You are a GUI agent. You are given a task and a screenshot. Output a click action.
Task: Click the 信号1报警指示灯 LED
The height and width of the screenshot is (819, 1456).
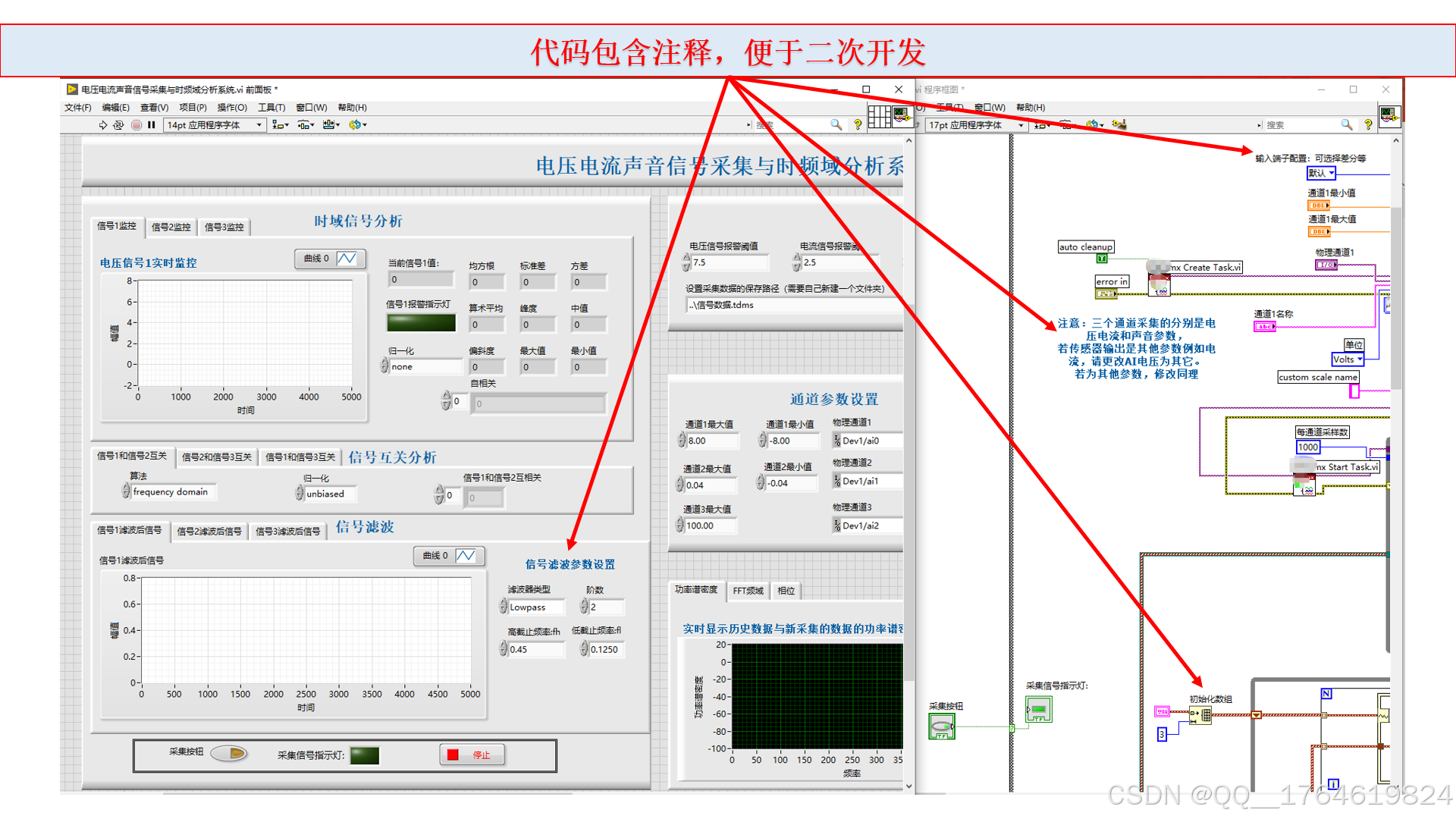click(421, 323)
